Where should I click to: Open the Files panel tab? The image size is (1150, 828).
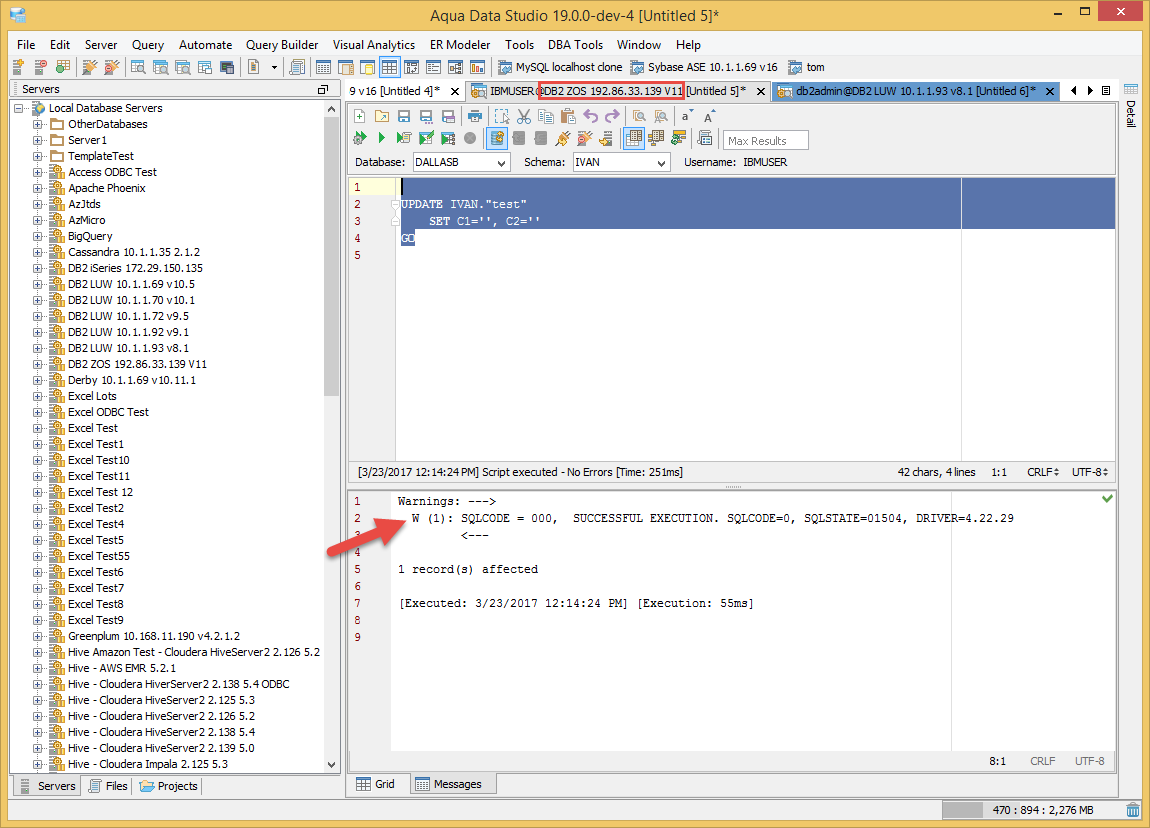(109, 785)
